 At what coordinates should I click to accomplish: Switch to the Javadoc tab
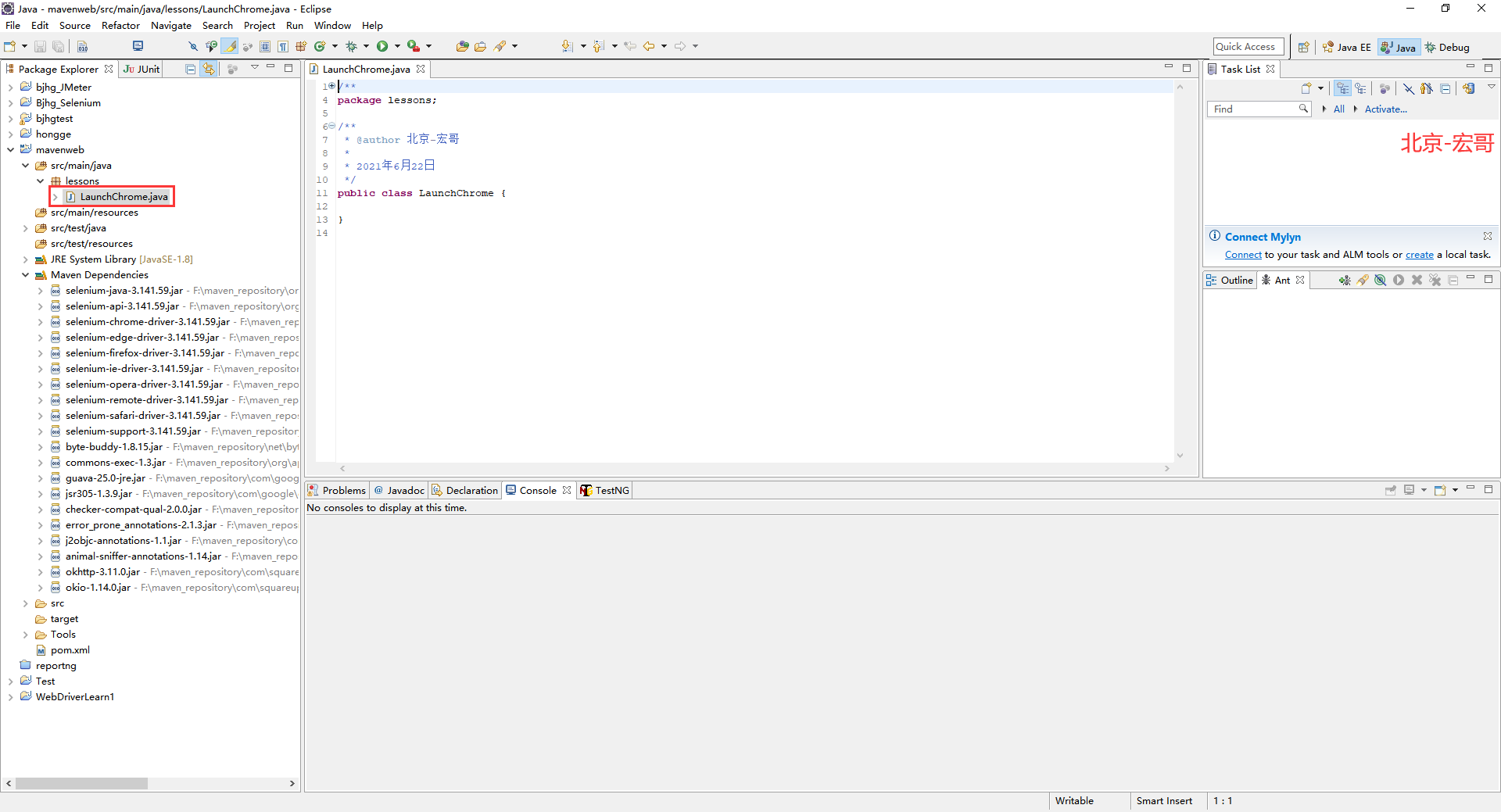point(399,490)
